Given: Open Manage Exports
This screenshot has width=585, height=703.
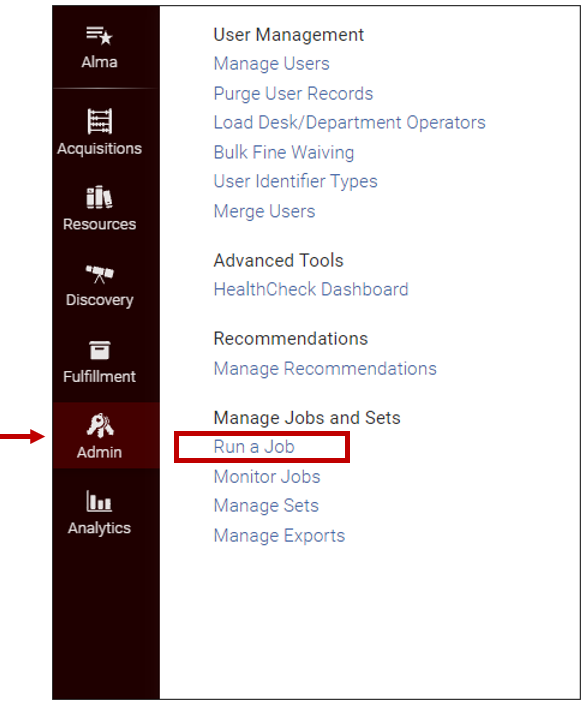Looking at the screenshot, I should point(279,536).
